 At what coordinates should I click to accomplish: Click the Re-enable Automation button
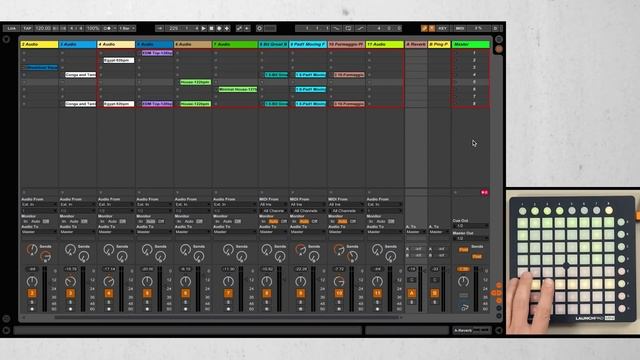tap(247, 28)
